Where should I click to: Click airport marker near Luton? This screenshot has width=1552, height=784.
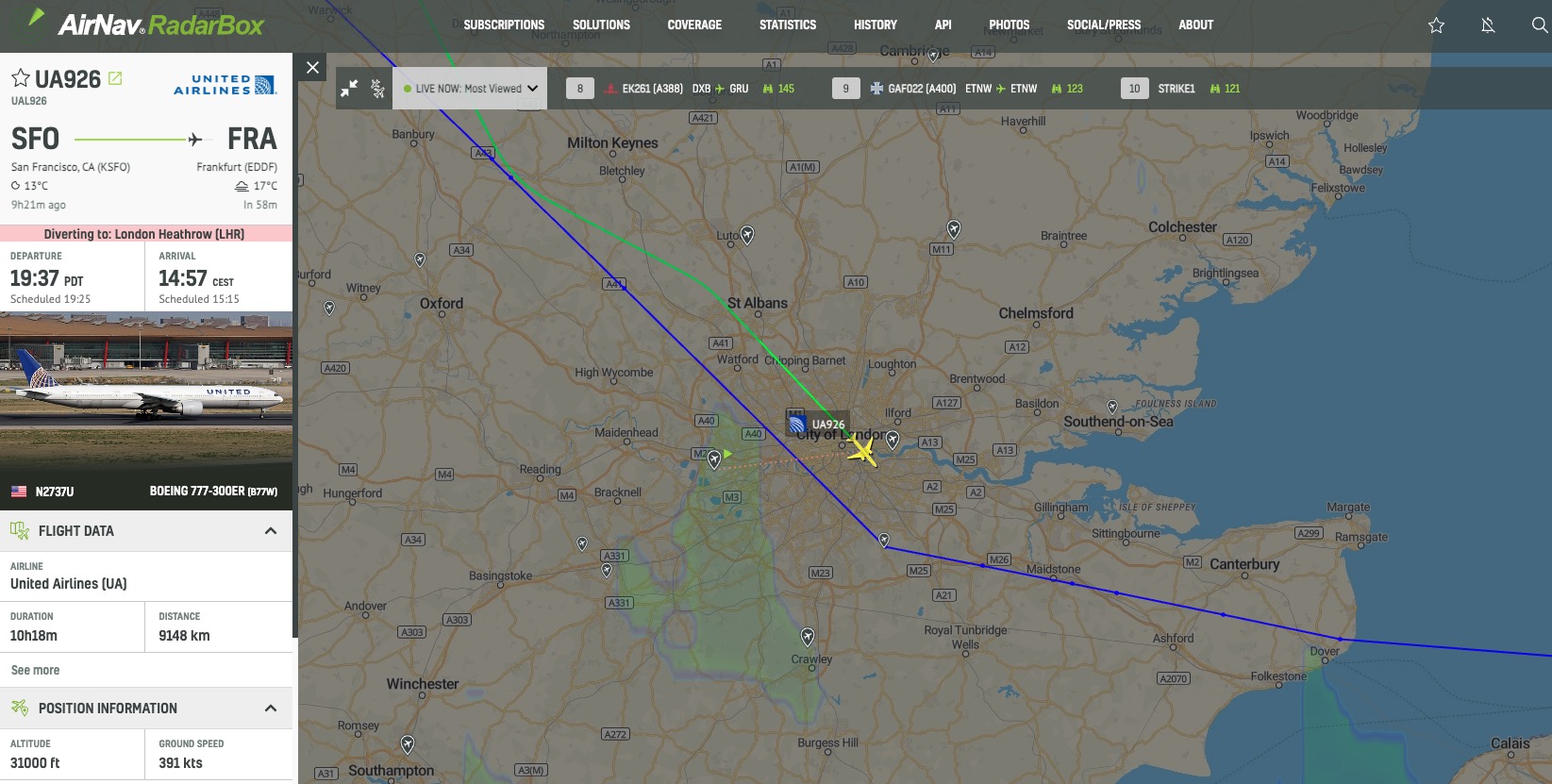[747, 234]
